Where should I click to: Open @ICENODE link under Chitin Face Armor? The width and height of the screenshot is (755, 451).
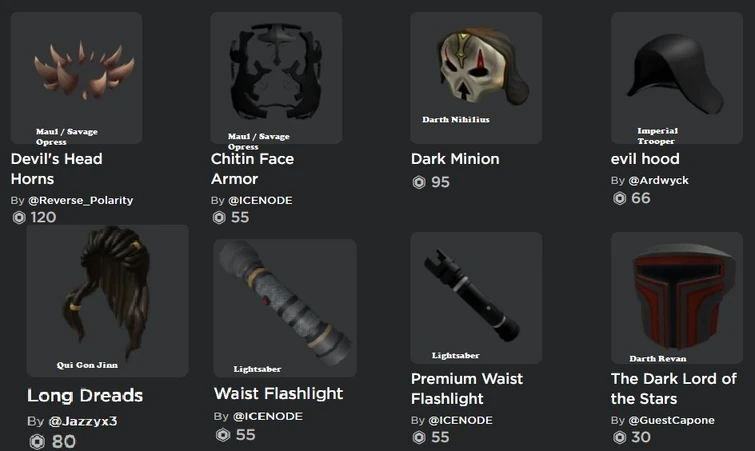point(260,200)
